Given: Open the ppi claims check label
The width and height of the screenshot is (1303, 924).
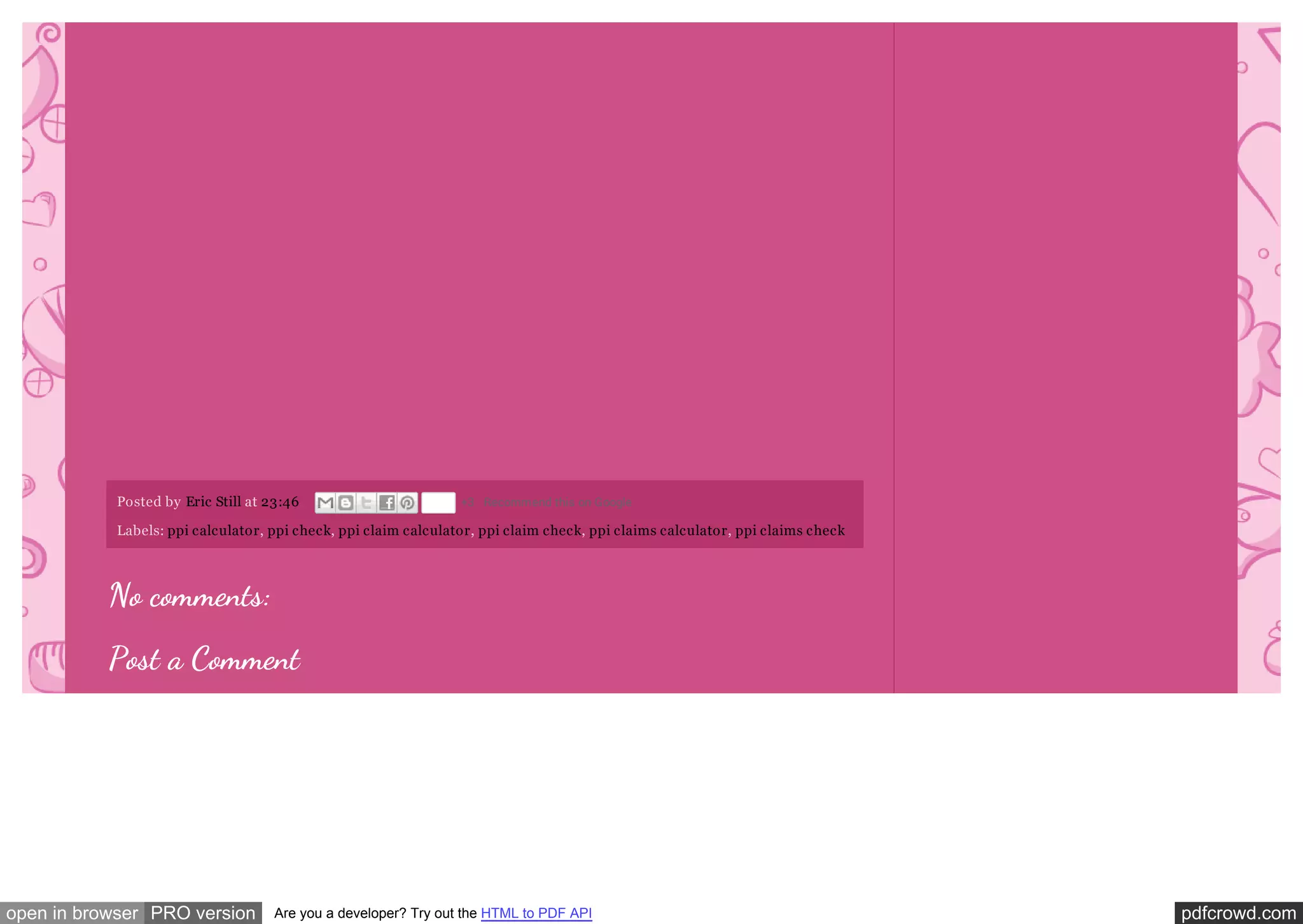Looking at the screenshot, I should (x=790, y=530).
